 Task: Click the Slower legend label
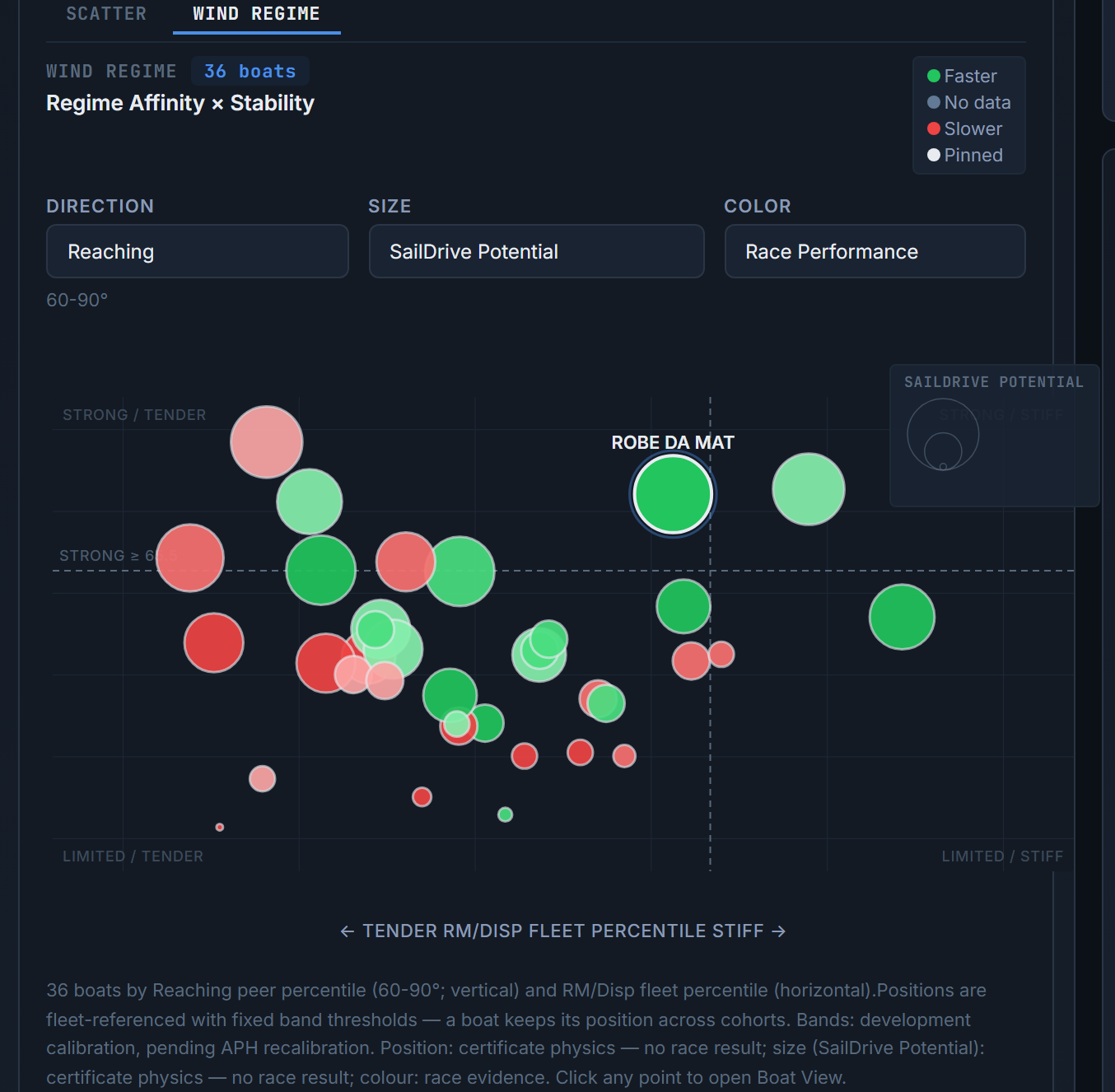tap(973, 128)
